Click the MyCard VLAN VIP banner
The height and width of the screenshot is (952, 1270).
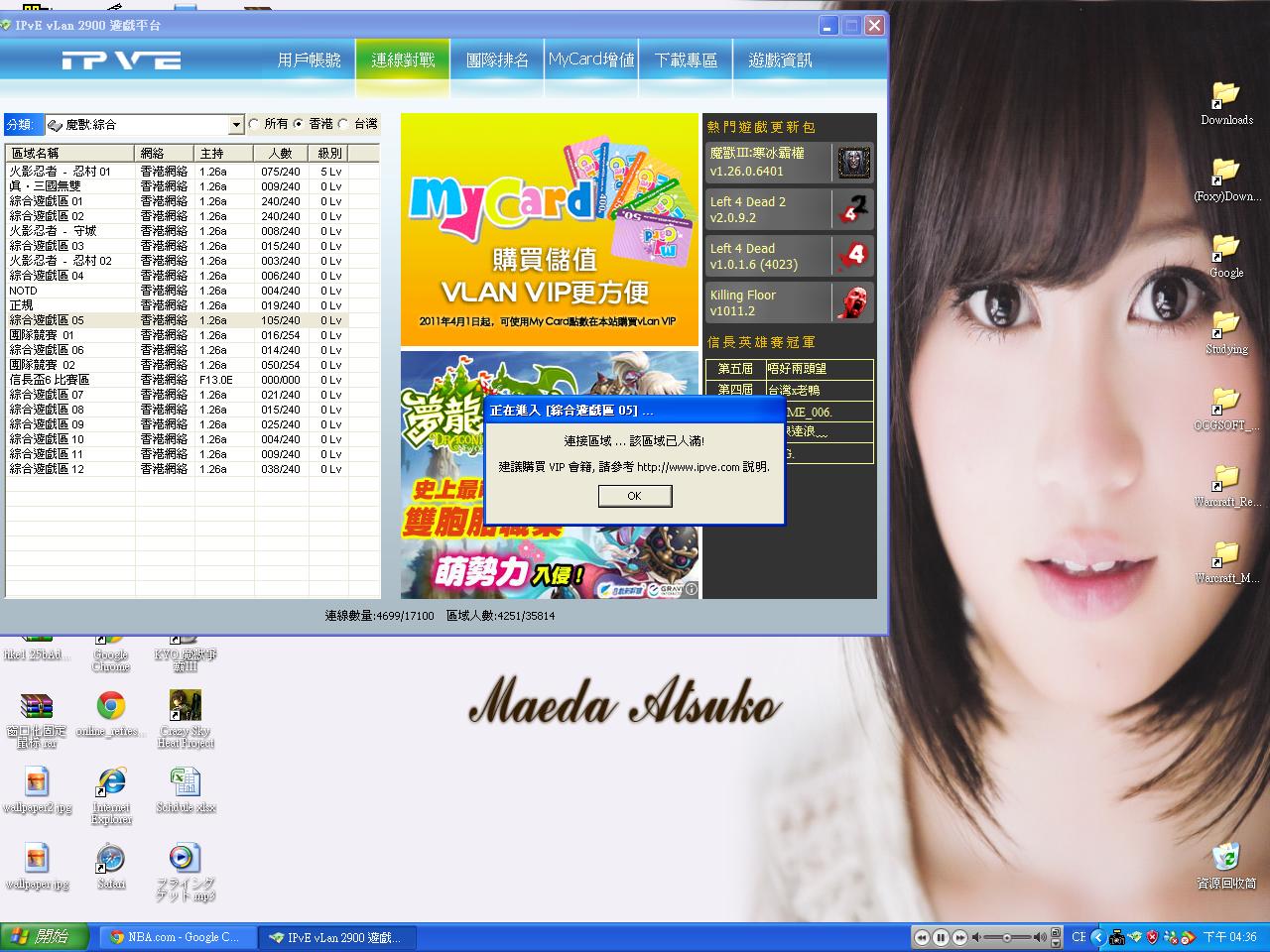550,229
